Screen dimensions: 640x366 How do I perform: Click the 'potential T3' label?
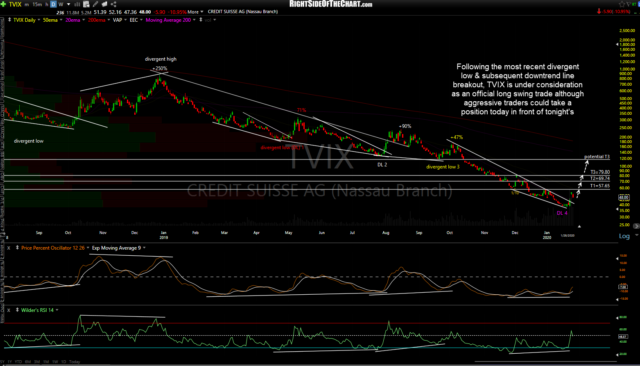(597, 157)
